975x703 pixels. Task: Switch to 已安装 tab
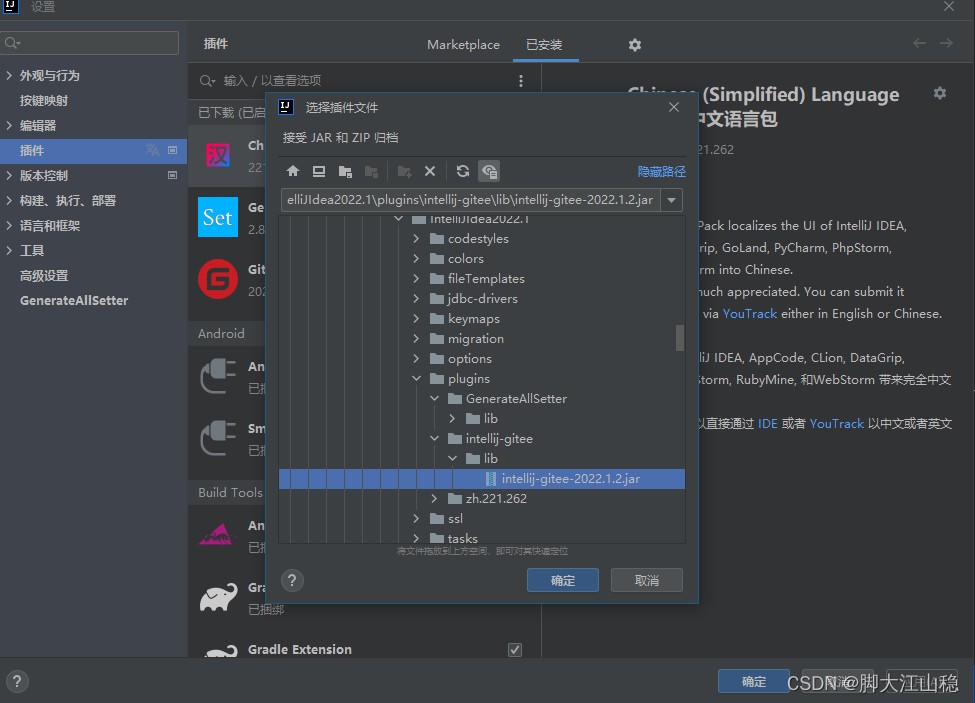pos(544,45)
